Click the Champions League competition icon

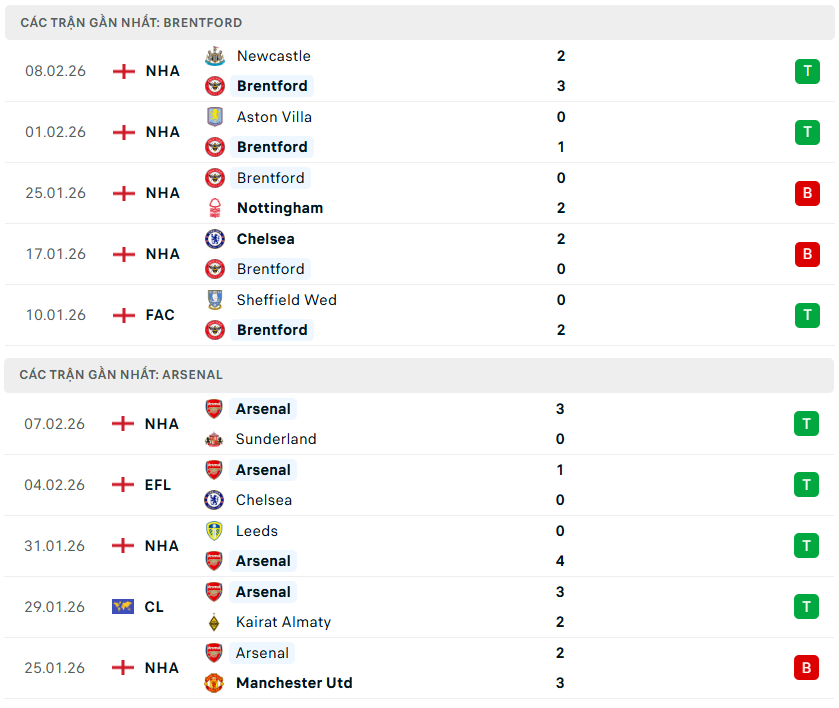pyautogui.click(x=121, y=606)
